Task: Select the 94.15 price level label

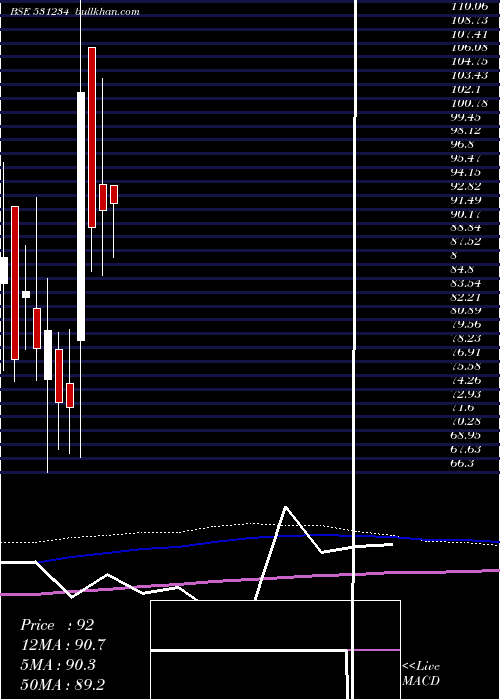Action: [x=466, y=172]
